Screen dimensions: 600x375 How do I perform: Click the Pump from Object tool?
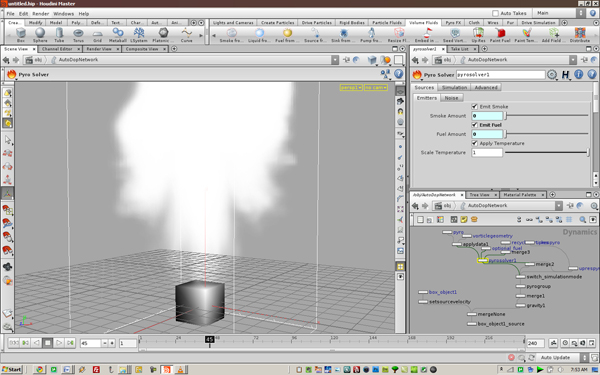(371, 35)
